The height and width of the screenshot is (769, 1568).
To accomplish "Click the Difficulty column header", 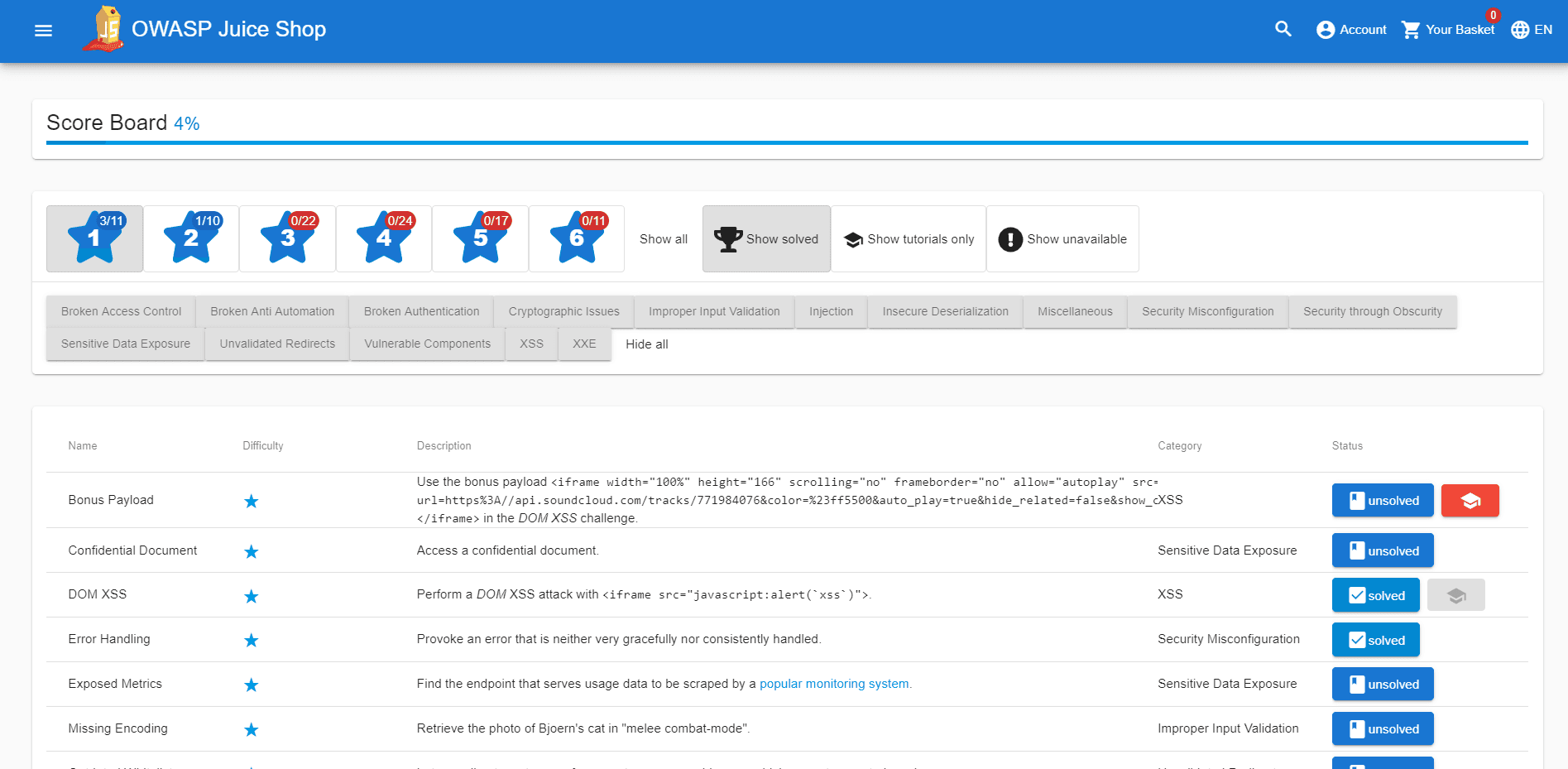I will pos(263,446).
